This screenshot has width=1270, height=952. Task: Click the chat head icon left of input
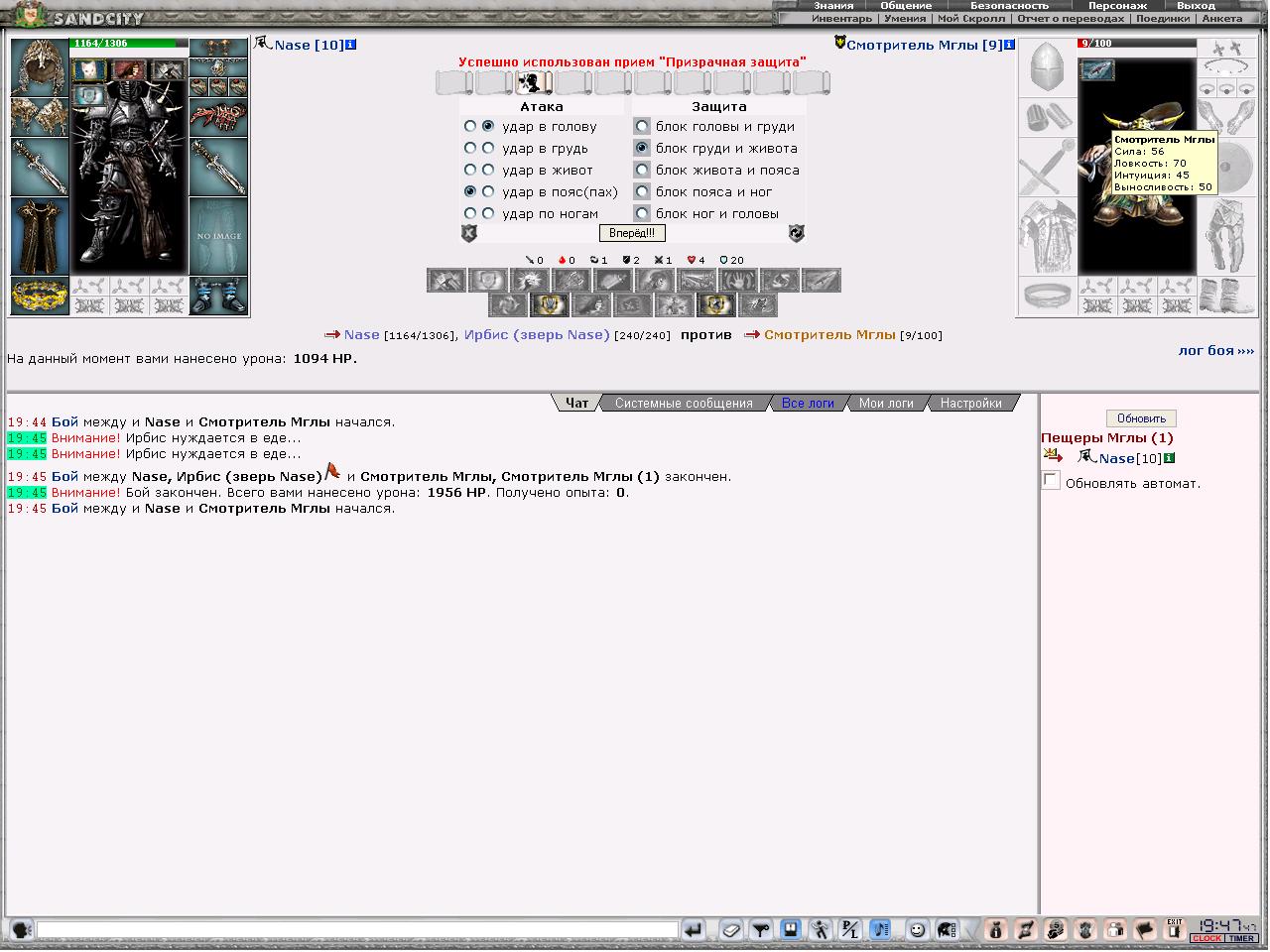point(21,929)
